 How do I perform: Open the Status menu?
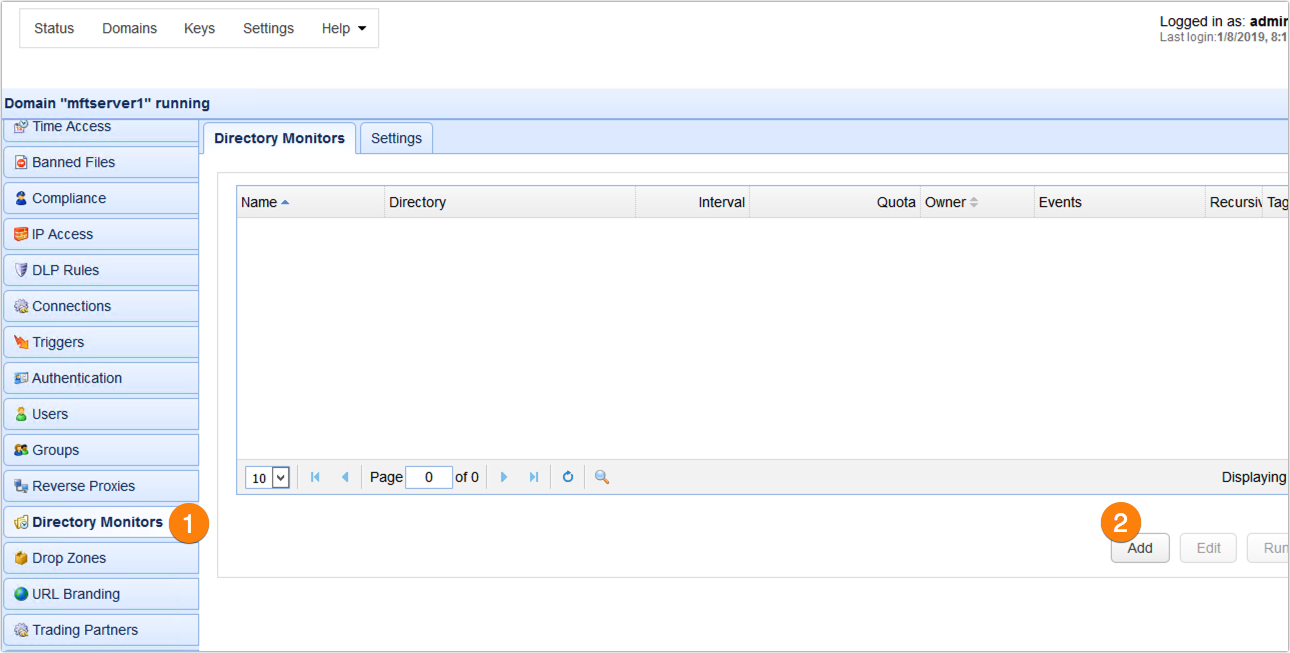click(x=54, y=28)
